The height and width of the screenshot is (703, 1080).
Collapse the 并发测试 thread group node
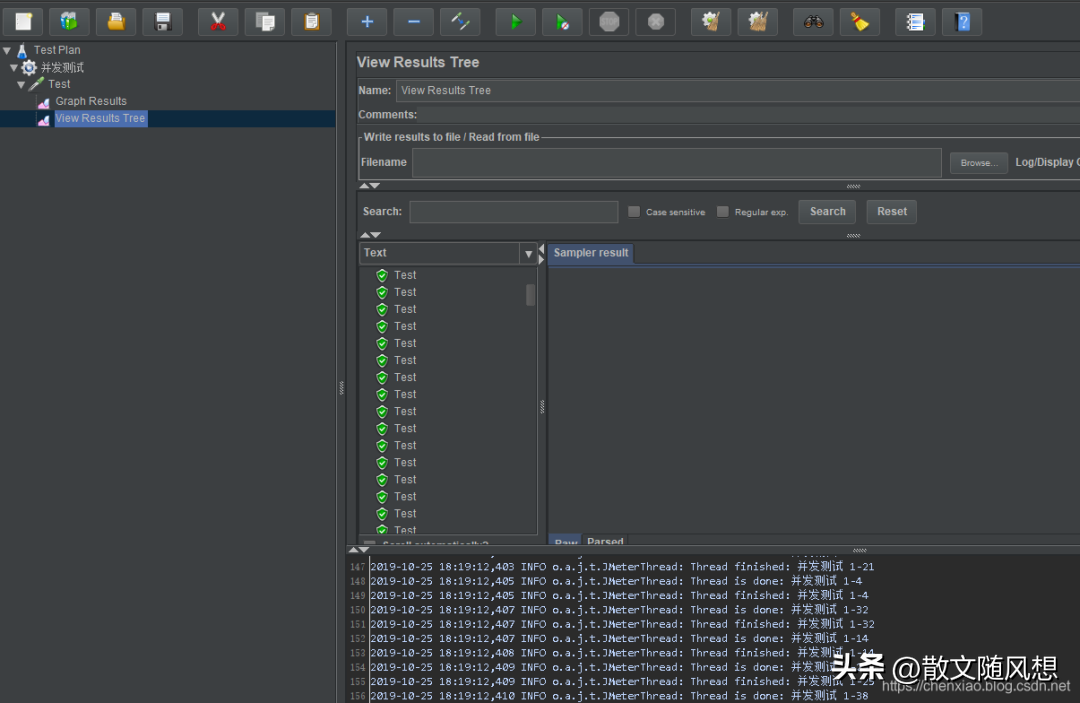point(13,67)
